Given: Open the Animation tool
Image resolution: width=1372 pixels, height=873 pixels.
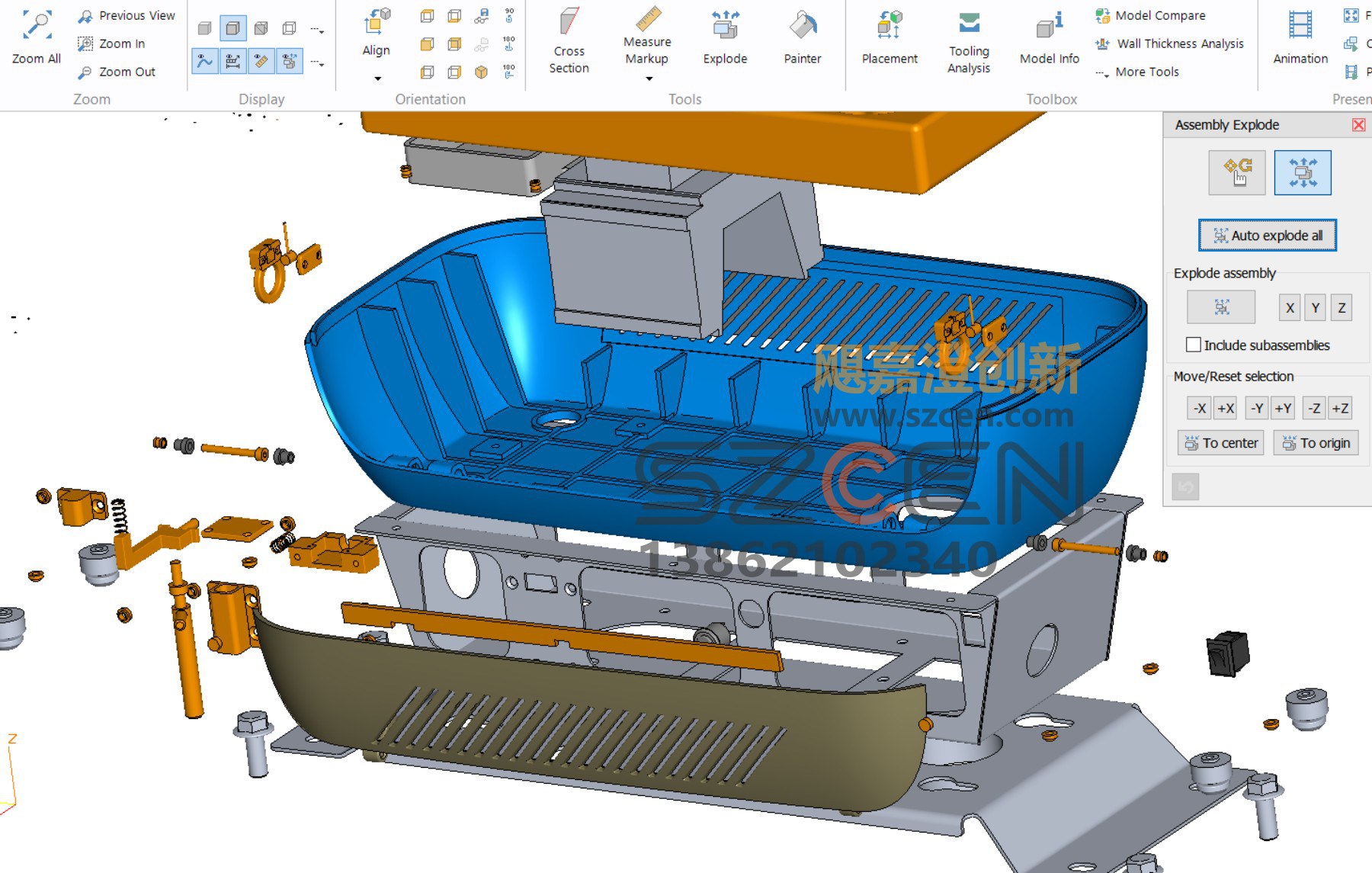Looking at the screenshot, I should coord(1300,38).
